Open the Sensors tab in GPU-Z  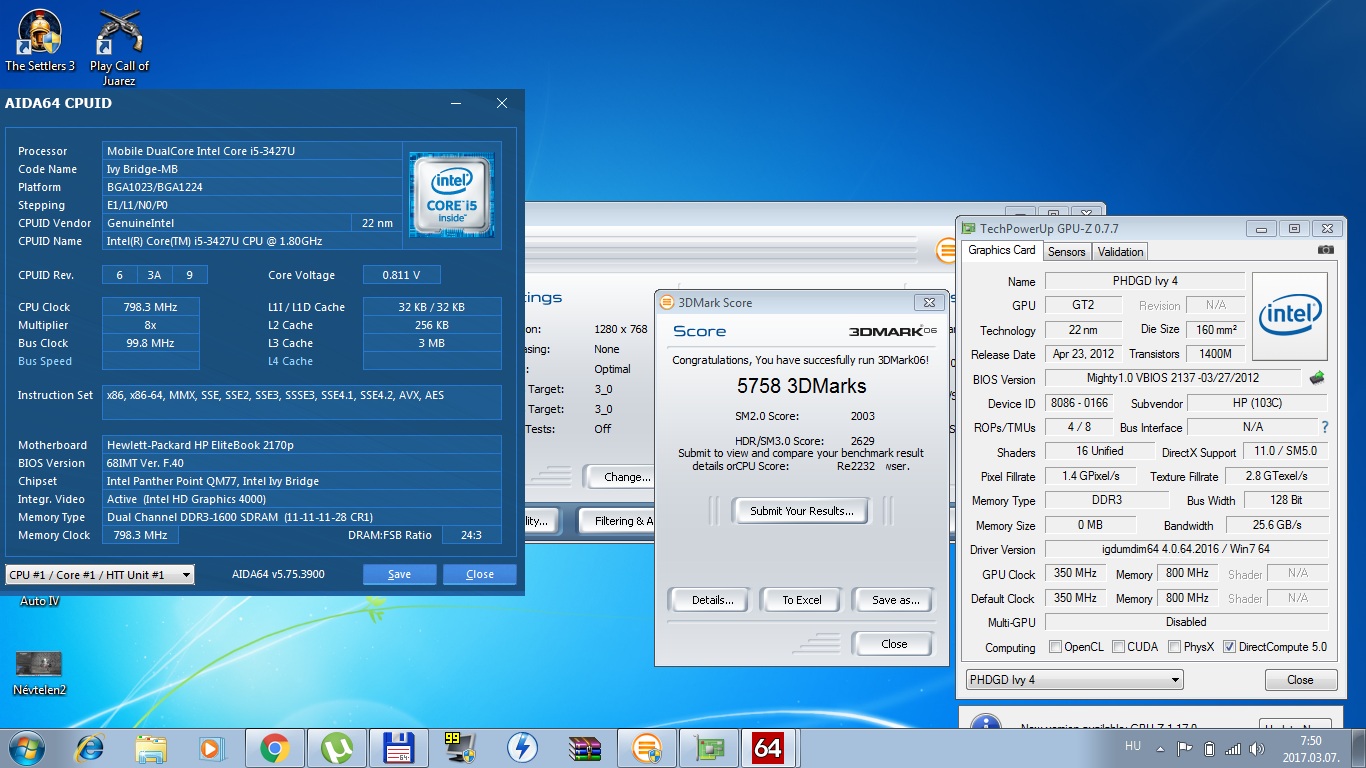point(1067,252)
